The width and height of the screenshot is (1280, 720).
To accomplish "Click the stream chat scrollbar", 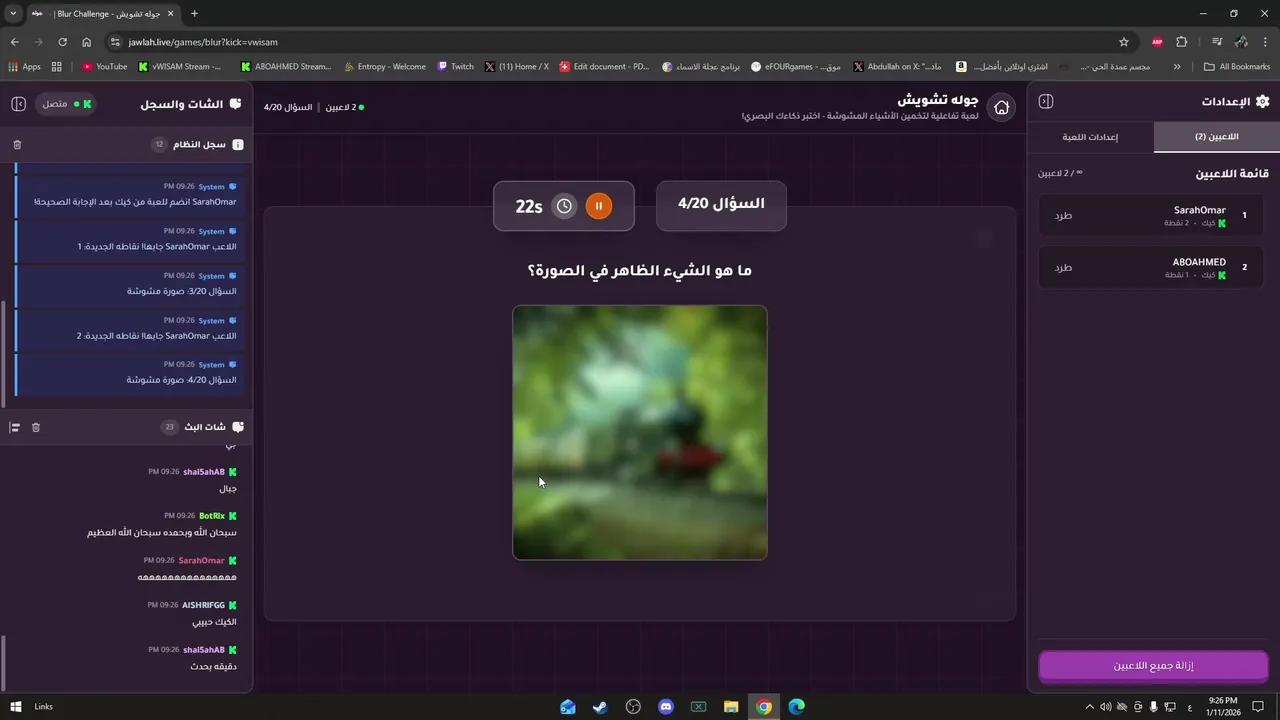I will (5, 664).
